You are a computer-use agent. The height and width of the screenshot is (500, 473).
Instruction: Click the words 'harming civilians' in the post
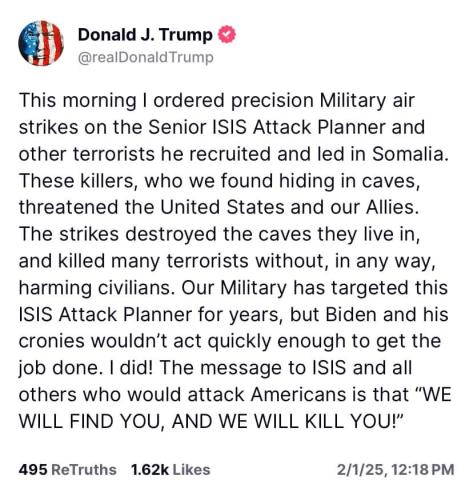[97, 288]
